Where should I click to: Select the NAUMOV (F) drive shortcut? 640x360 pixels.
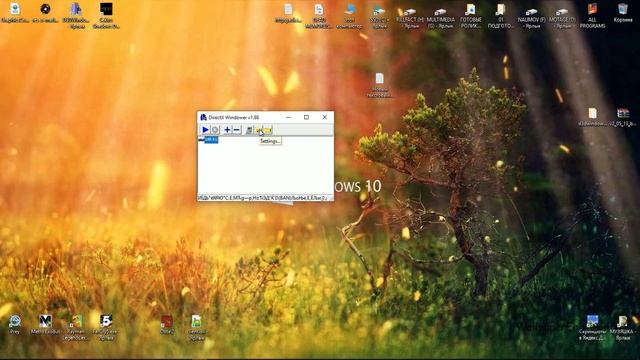[531, 16]
